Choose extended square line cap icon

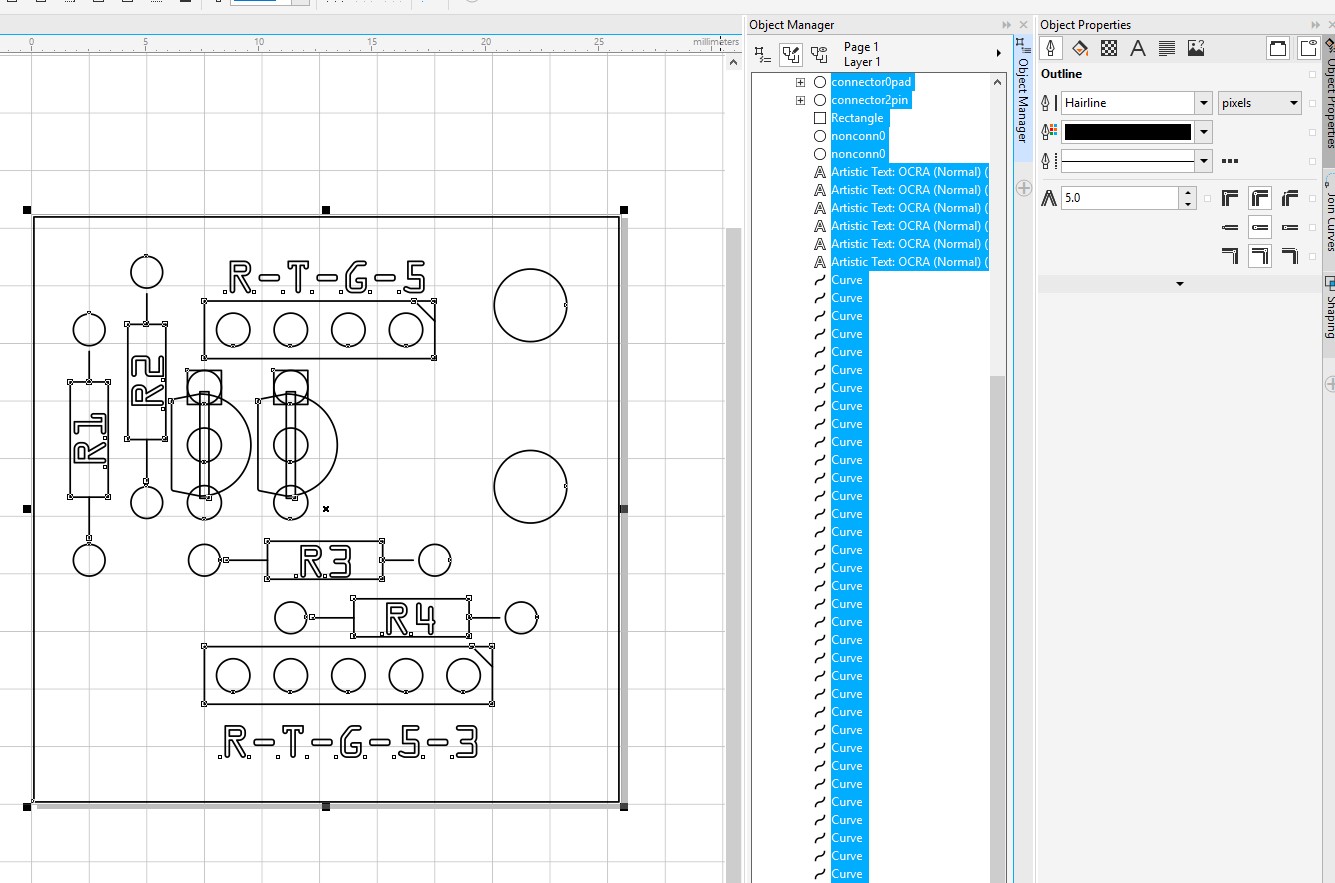[x=1290, y=227]
